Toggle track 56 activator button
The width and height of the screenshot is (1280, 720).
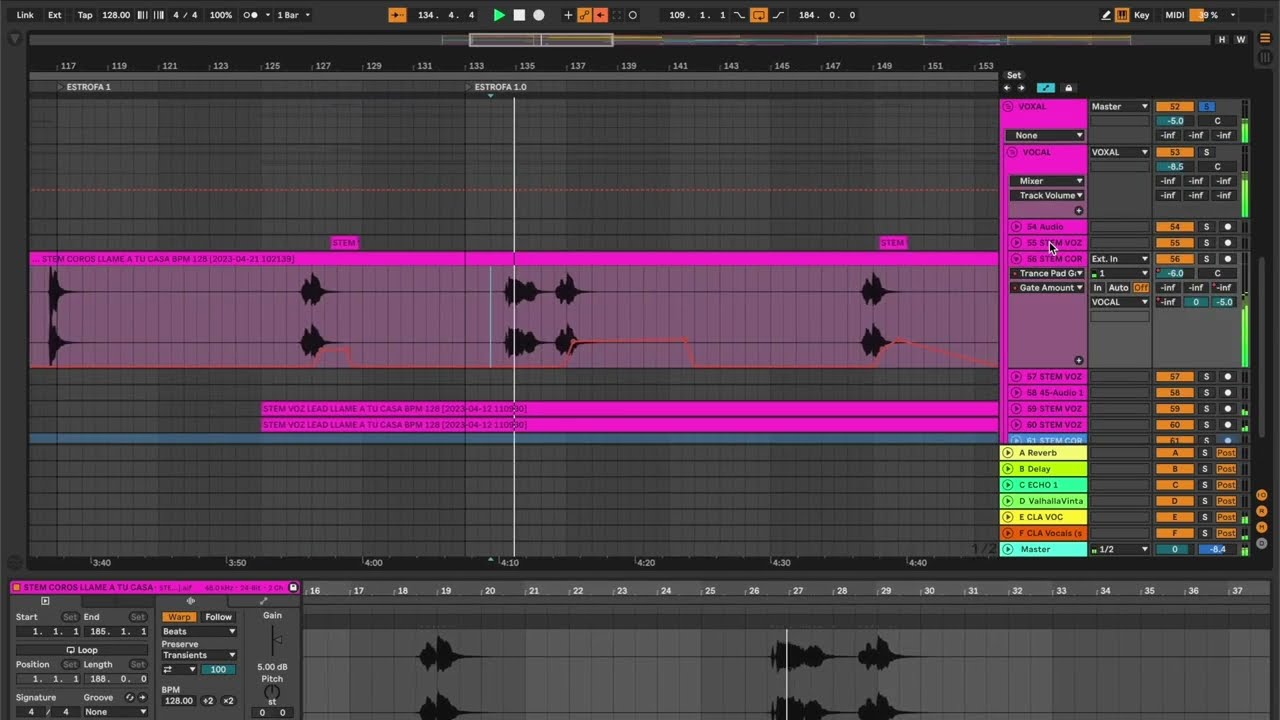1175,259
